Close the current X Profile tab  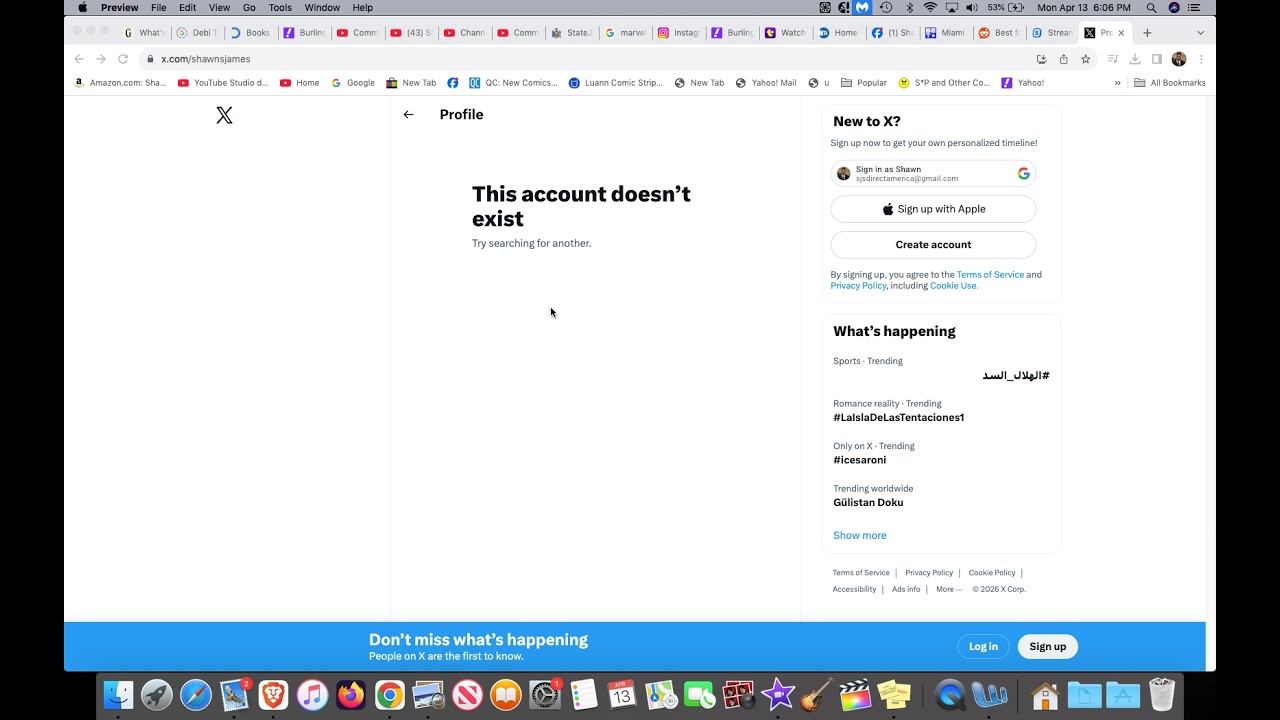(x=1121, y=33)
